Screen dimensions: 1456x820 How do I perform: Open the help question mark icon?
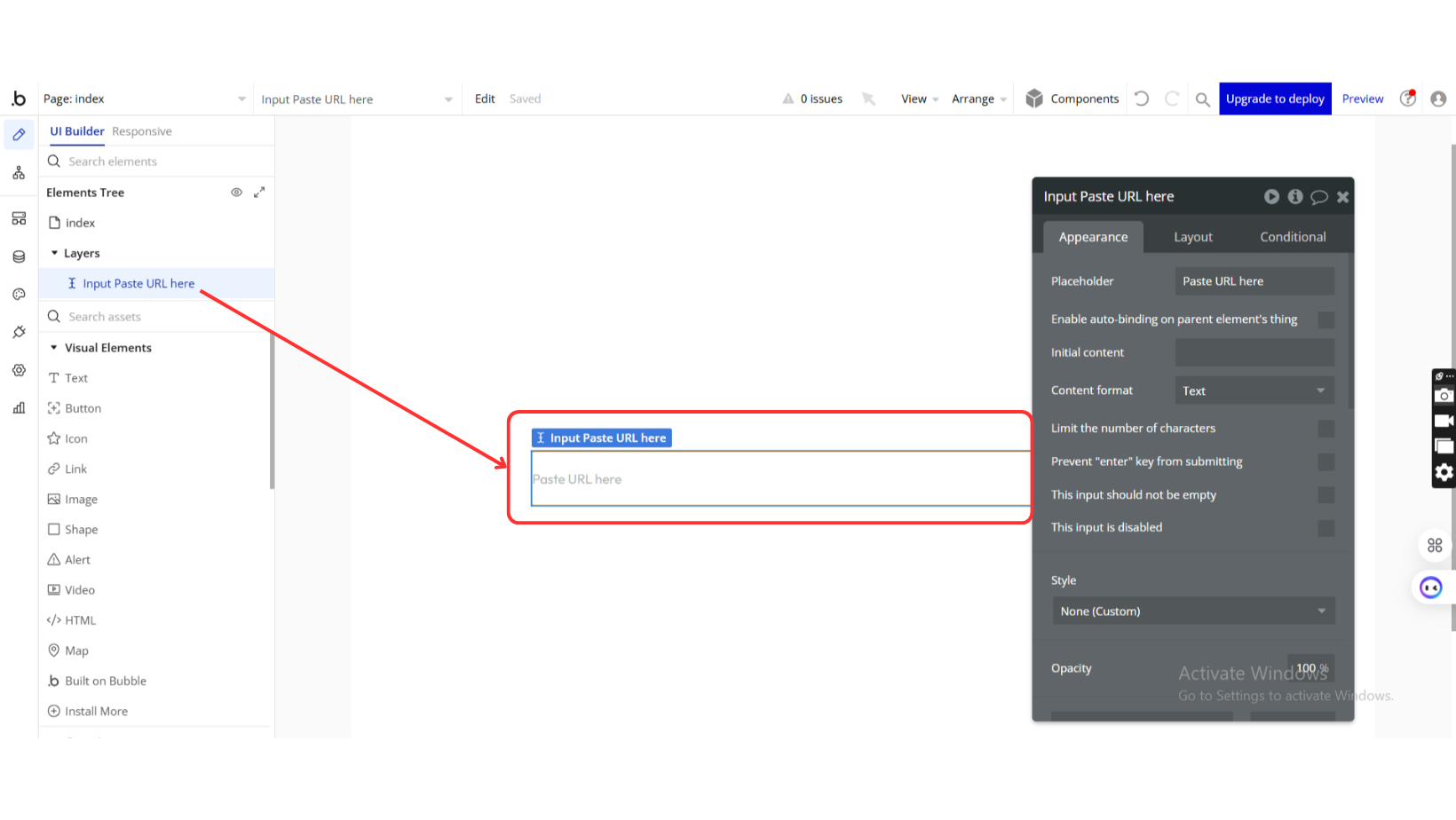tap(1408, 99)
